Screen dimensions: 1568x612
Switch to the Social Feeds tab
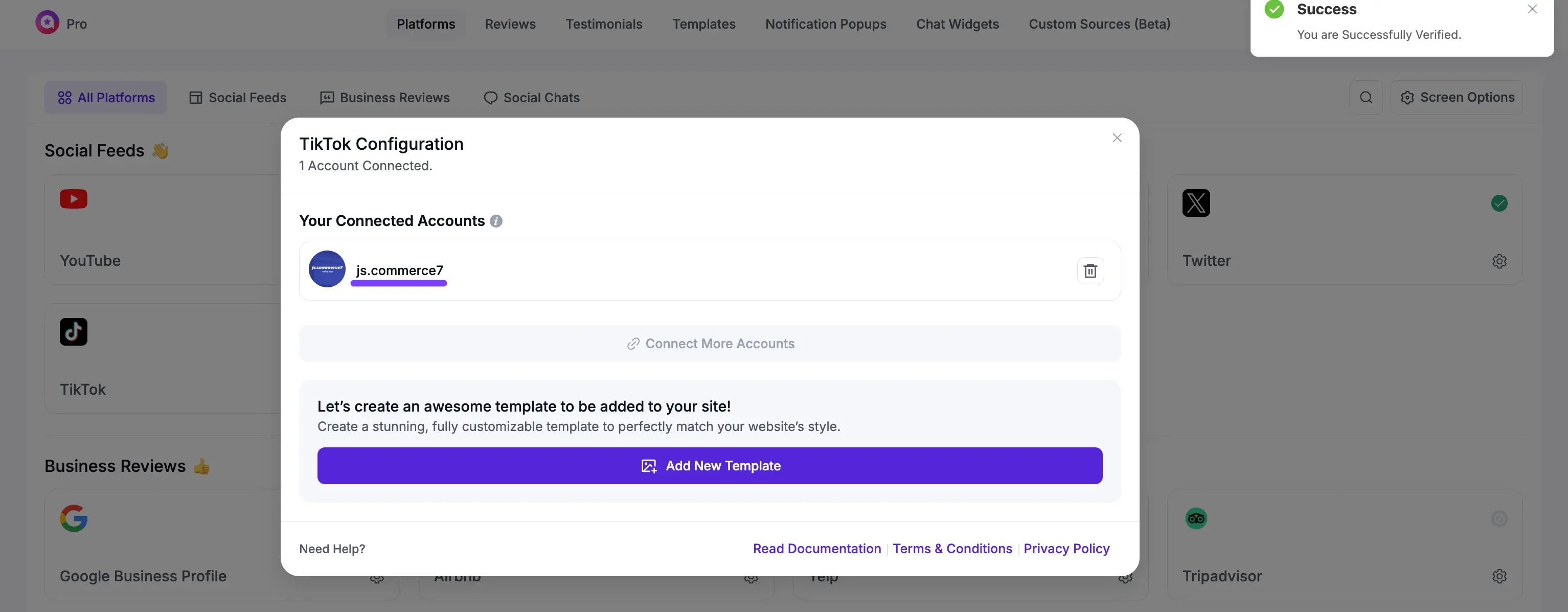pyautogui.click(x=238, y=98)
